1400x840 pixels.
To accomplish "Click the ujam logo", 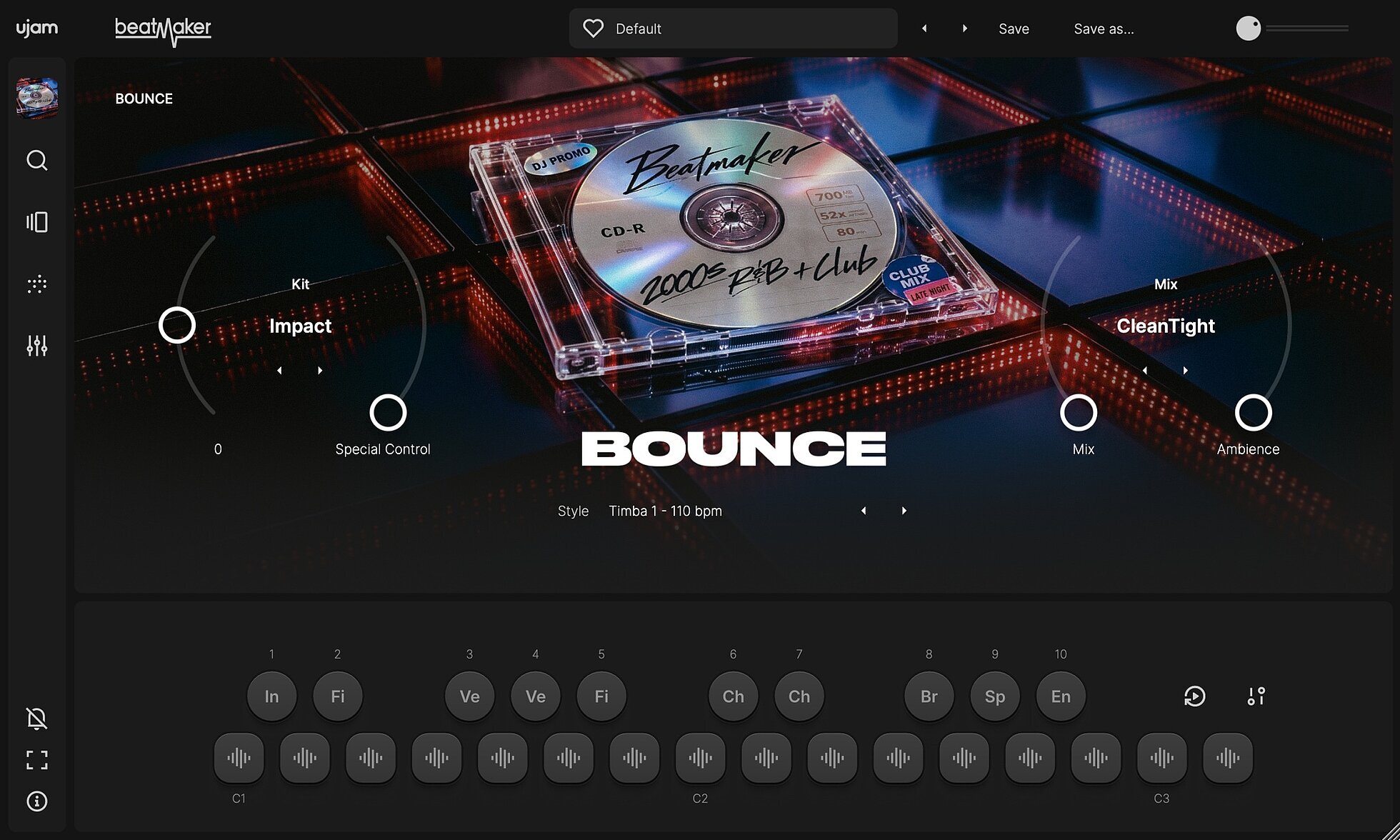I will coord(37,28).
